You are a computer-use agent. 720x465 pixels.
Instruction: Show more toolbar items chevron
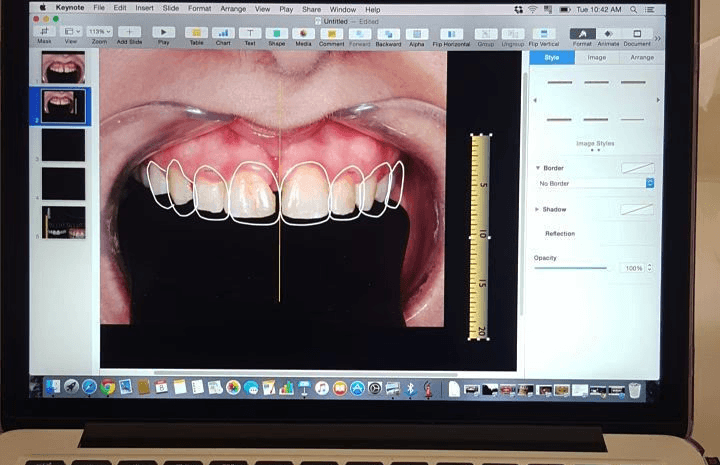click(x=658, y=39)
